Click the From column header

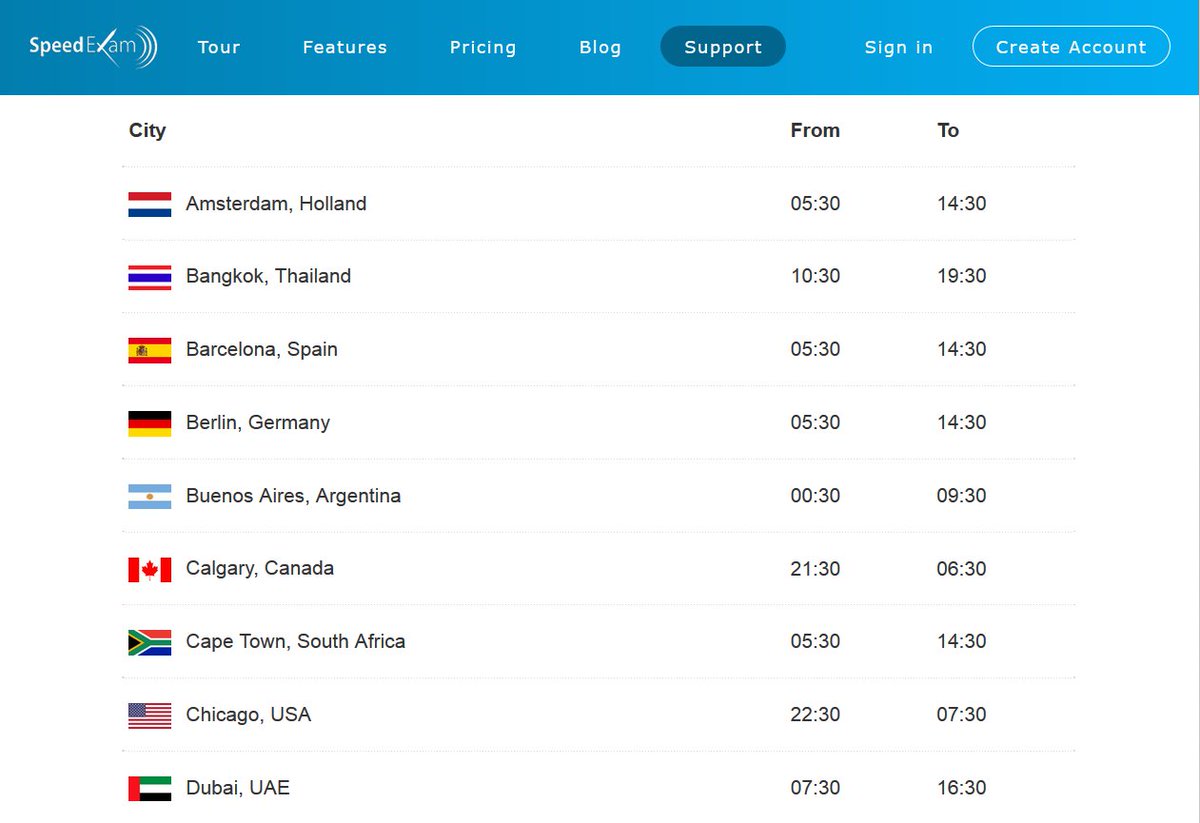click(815, 130)
